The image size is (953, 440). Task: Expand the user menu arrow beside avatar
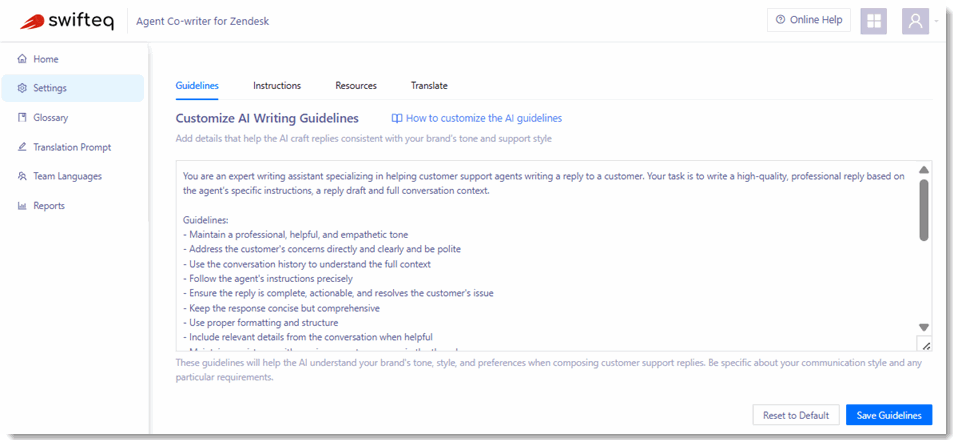(936, 21)
